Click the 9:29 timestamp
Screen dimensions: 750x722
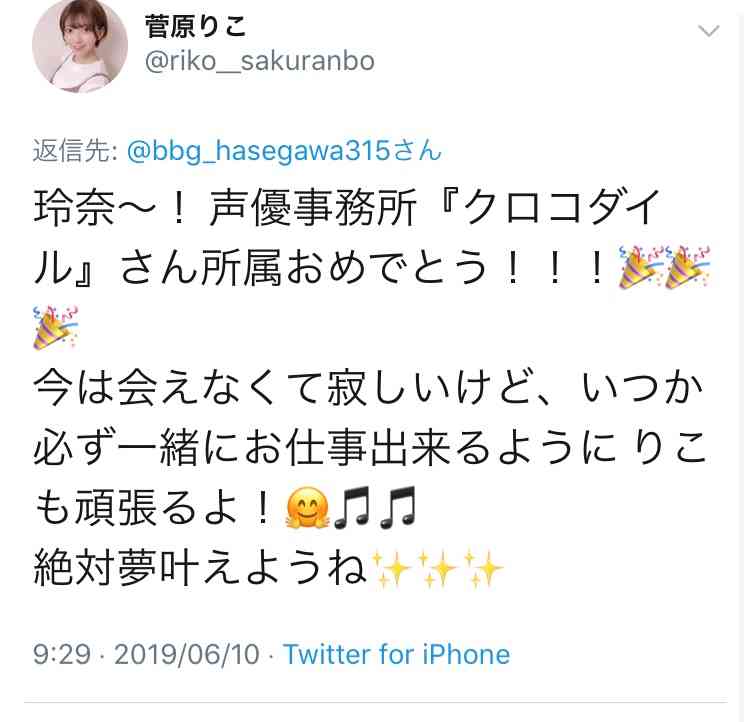point(62,654)
